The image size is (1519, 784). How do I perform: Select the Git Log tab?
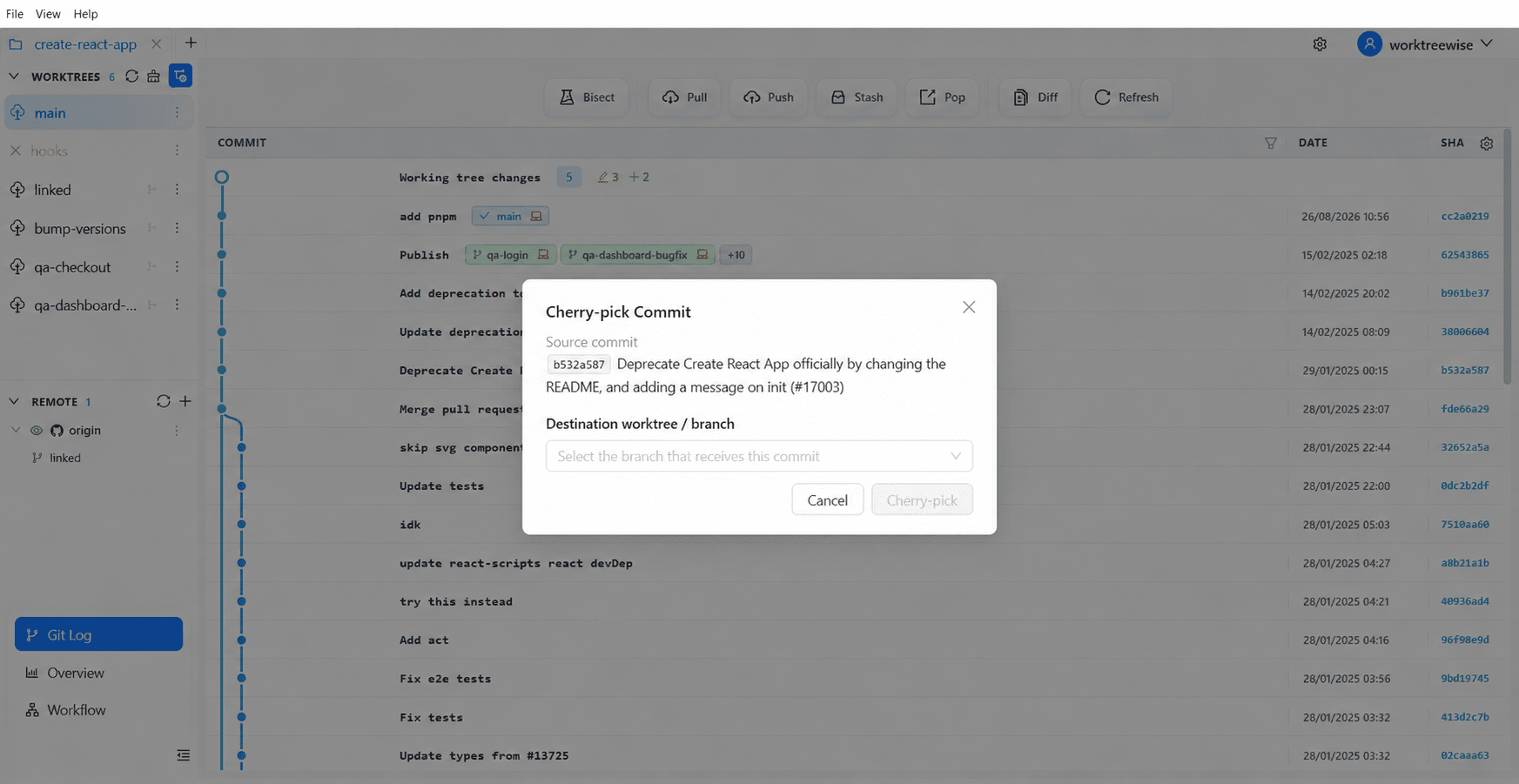tap(98, 634)
